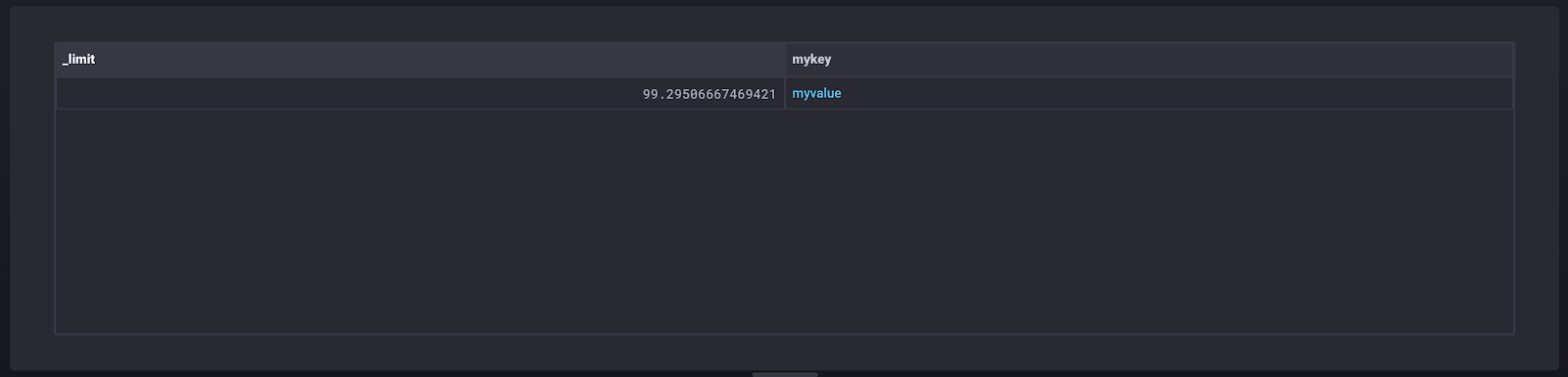Click the panel resize handle at bottom edge

coord(784,374)
